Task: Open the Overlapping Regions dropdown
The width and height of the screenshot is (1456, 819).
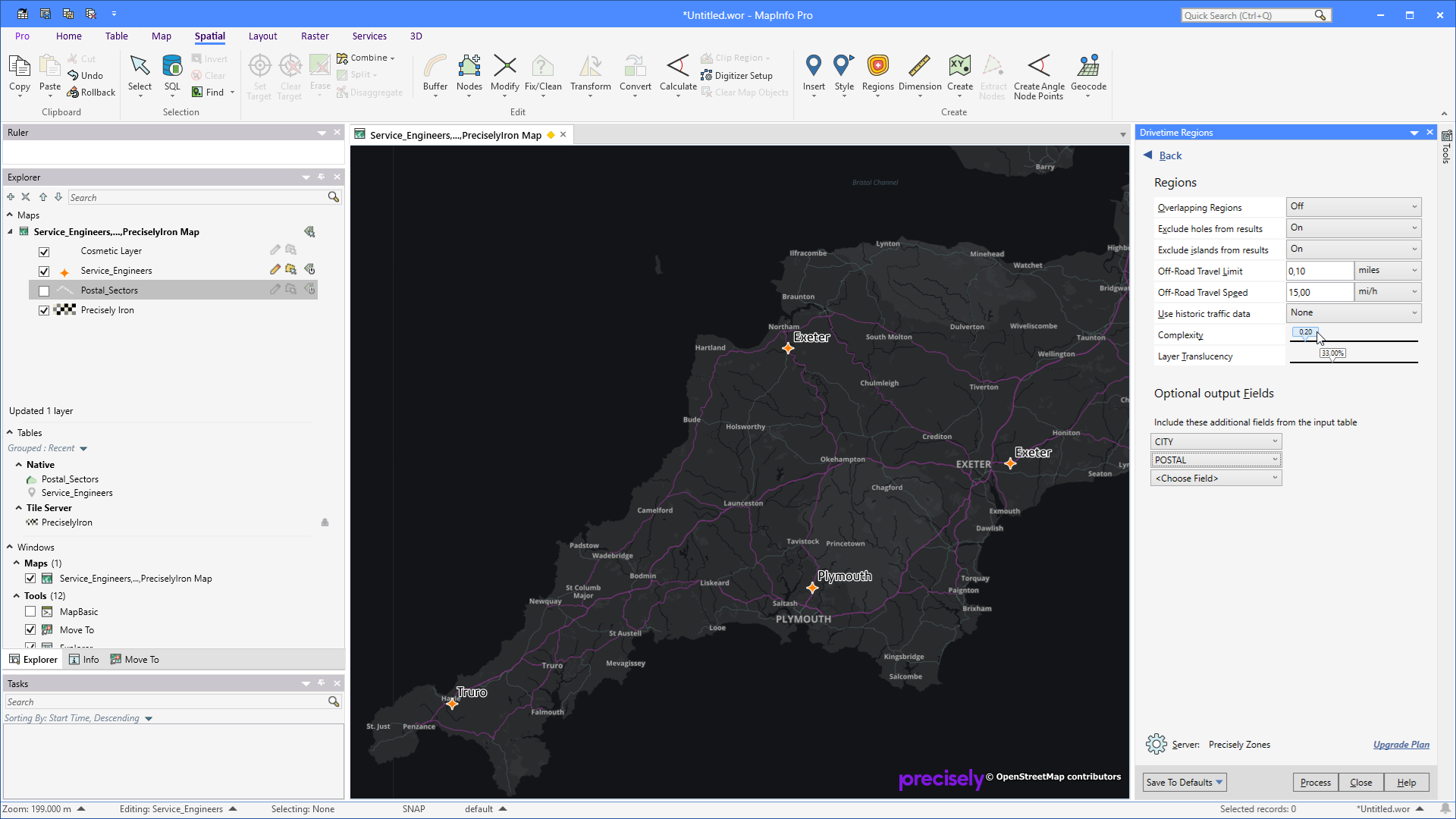Action: pos(1354,206)
